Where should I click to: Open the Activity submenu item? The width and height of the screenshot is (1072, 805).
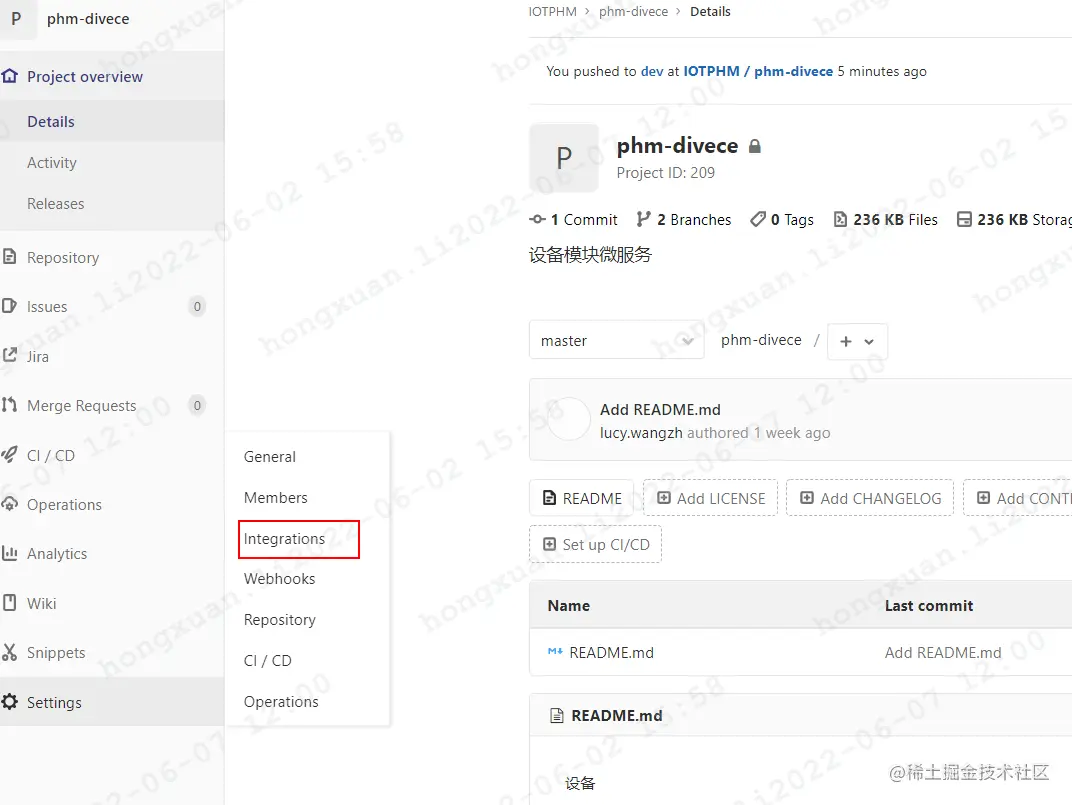52,163
